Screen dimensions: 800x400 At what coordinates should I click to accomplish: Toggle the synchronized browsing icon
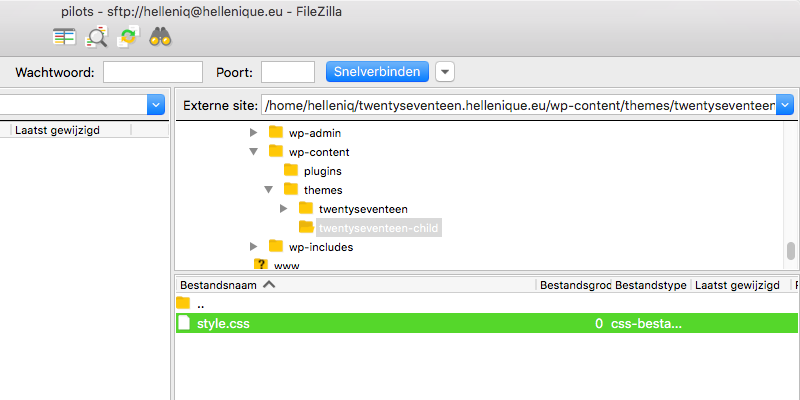[x=128, y=37]
